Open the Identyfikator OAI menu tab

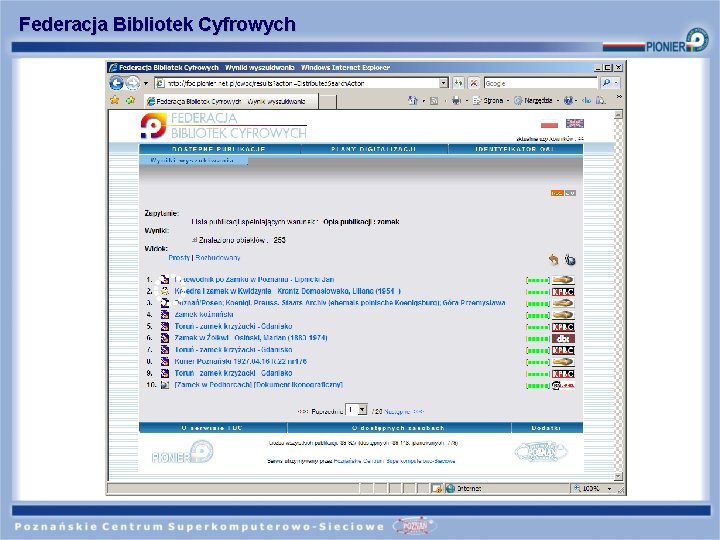(515, 149)
